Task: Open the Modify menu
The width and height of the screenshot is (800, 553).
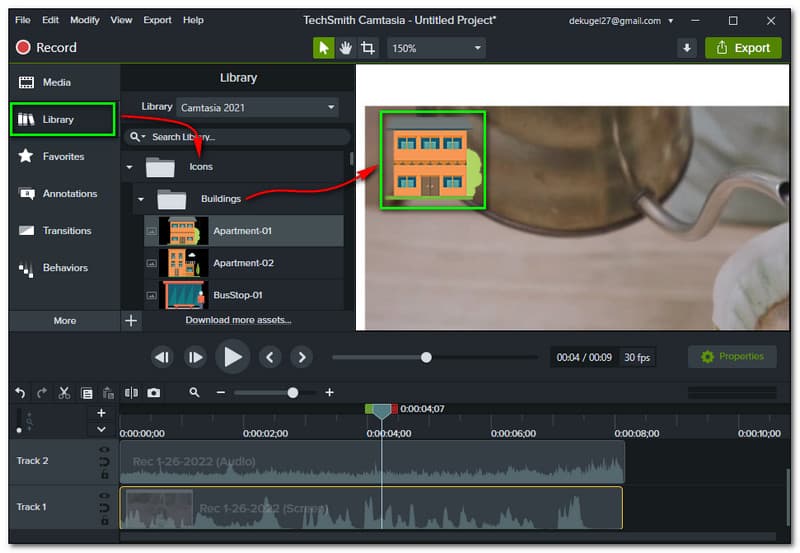Action: point(85,20)
